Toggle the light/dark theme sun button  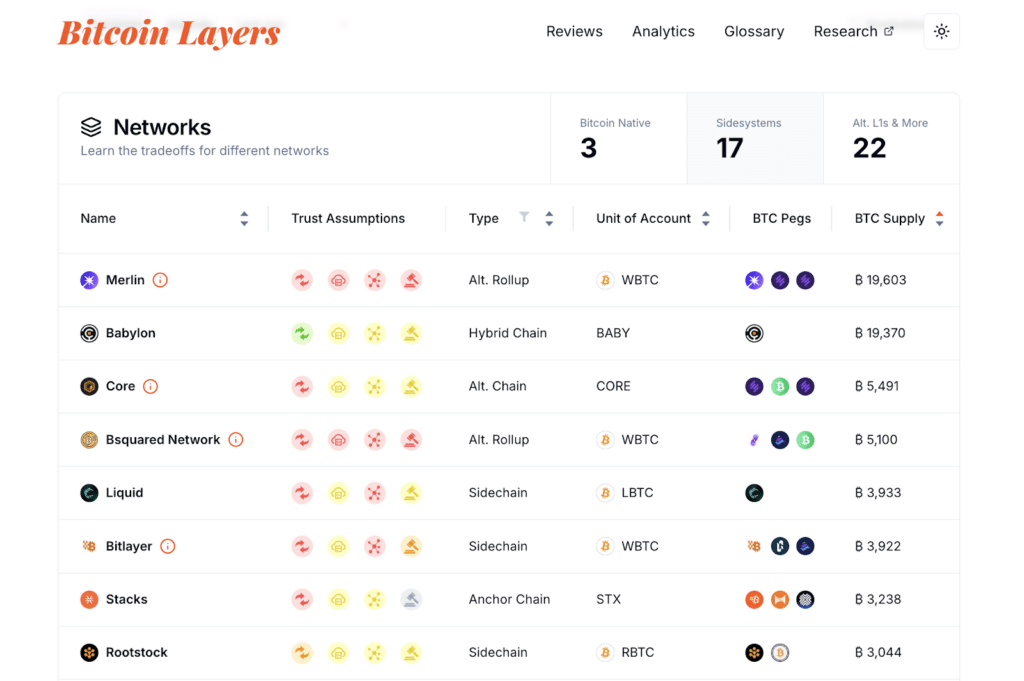coord(941,31)
